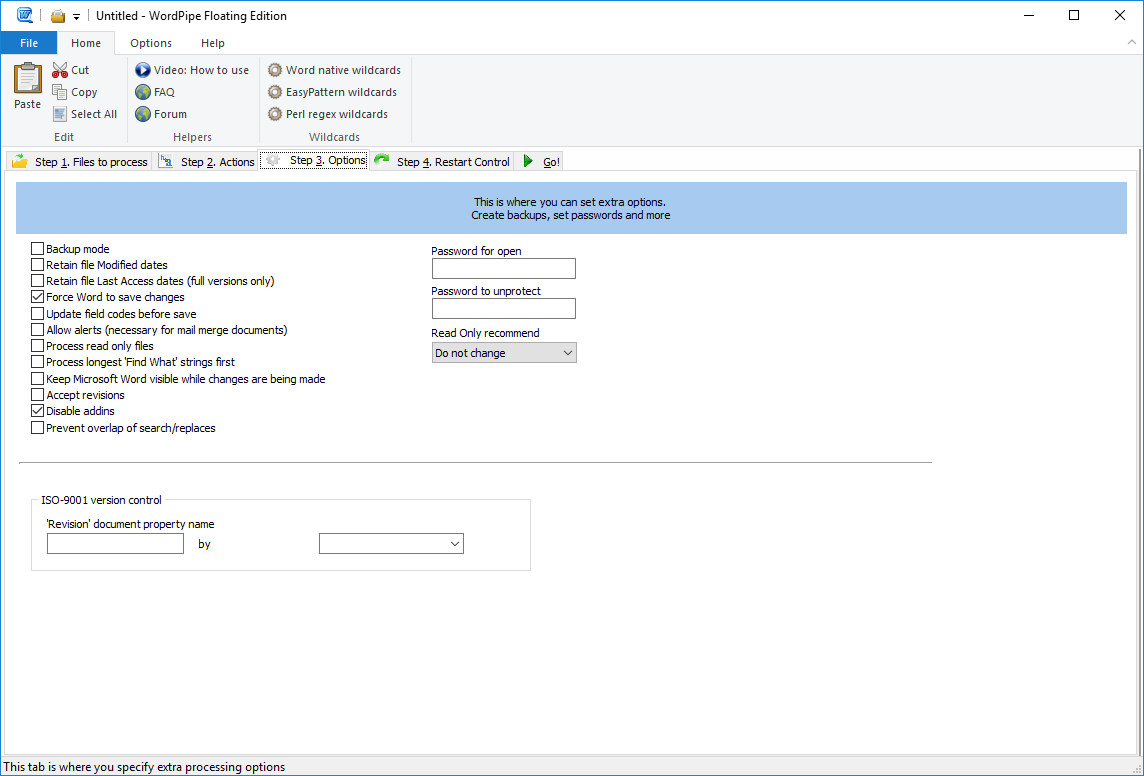Image resolution: width=1144 pixels, height=776 pixels.
Task: Go to Step 2. Actions tab
Action: click(x=207, y=162)
